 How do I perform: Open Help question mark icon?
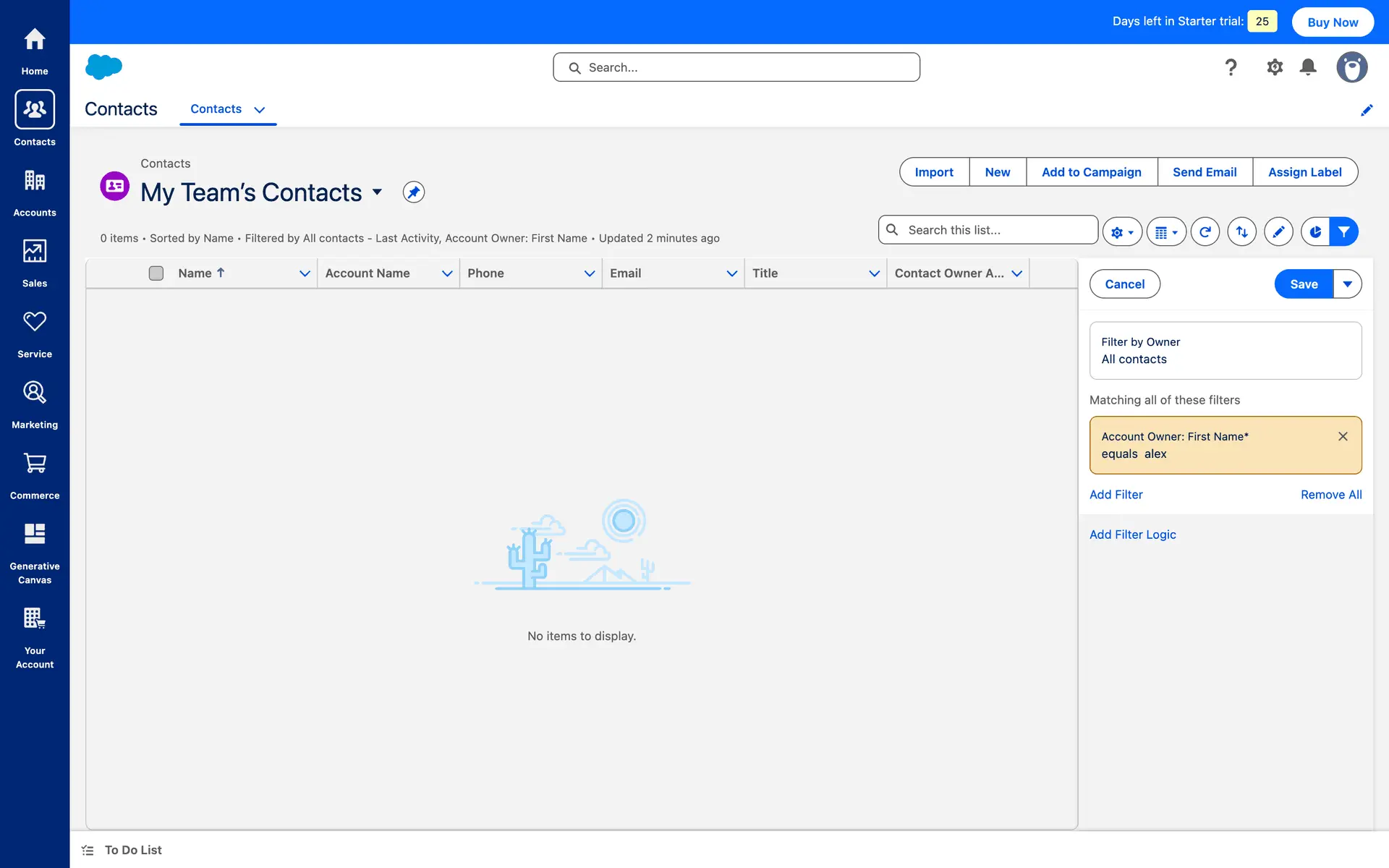1231,67
